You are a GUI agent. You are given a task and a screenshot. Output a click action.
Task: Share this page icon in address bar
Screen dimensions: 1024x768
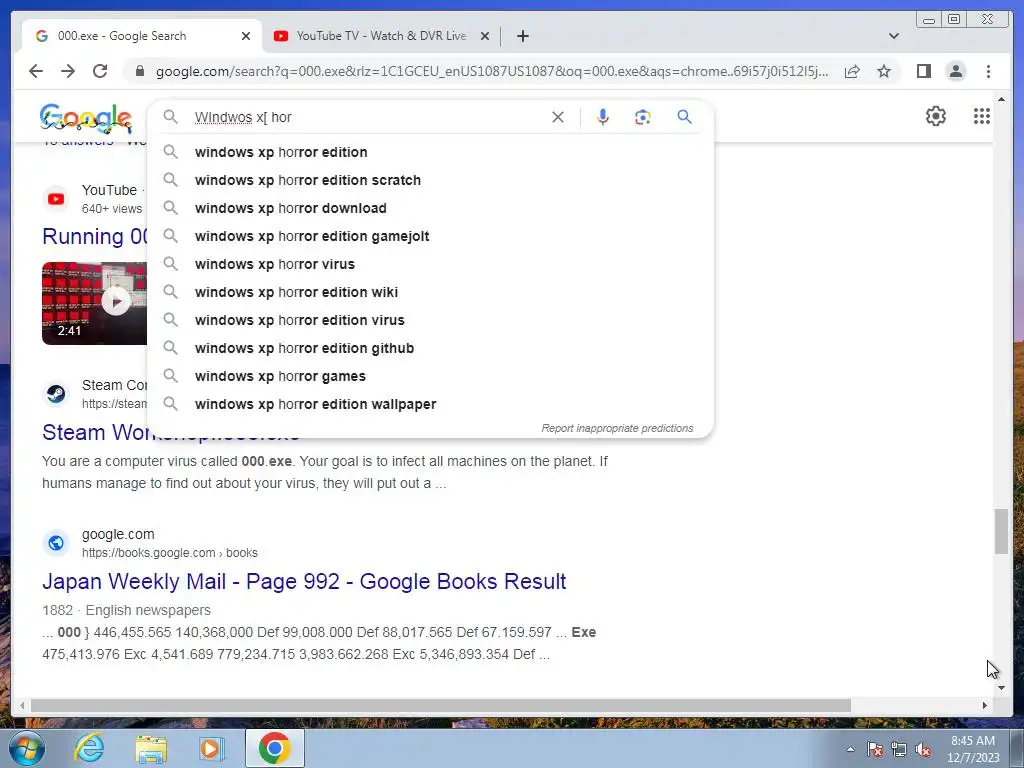(x=852, y=71)
